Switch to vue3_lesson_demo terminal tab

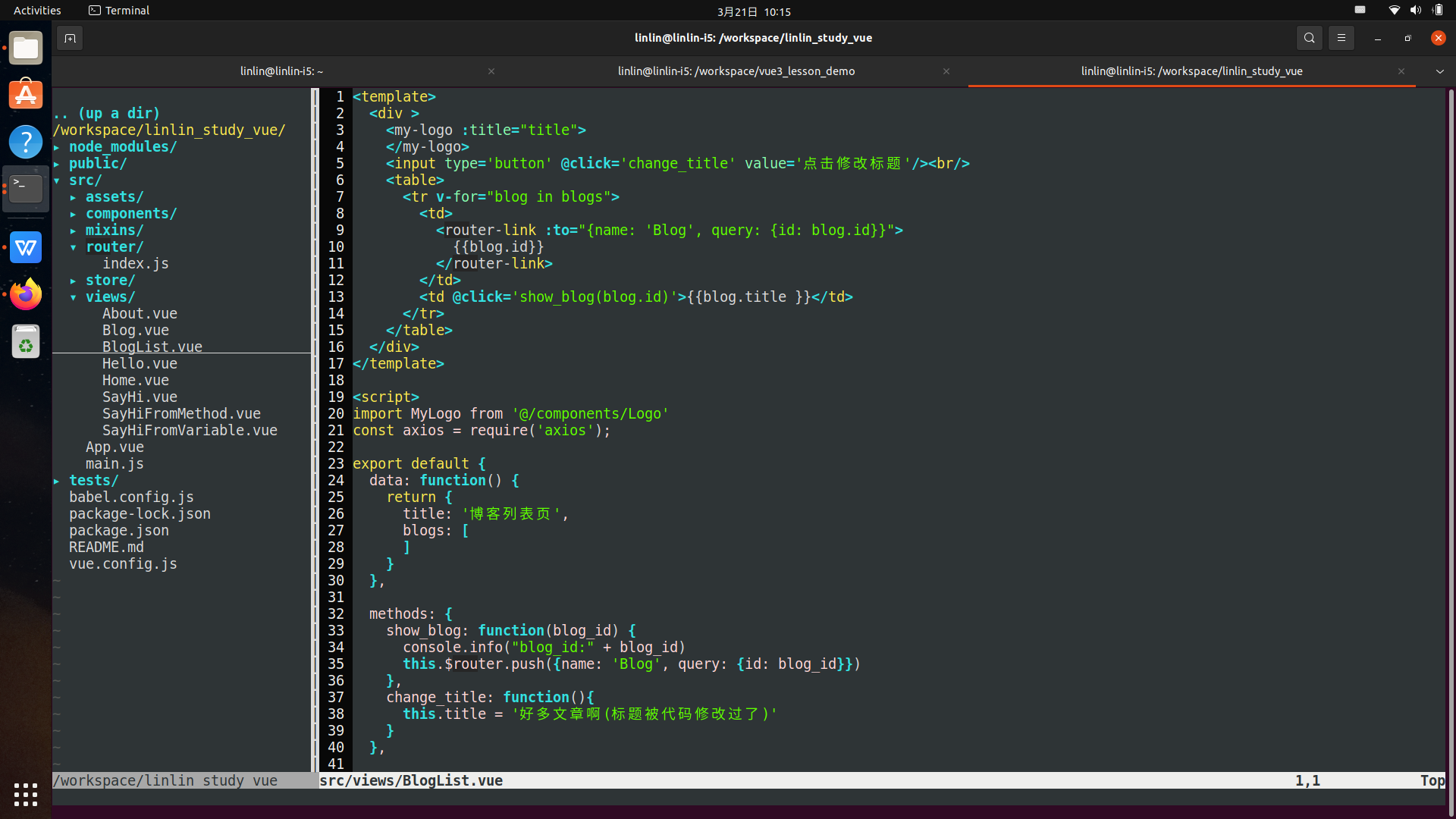coord(736,71)
